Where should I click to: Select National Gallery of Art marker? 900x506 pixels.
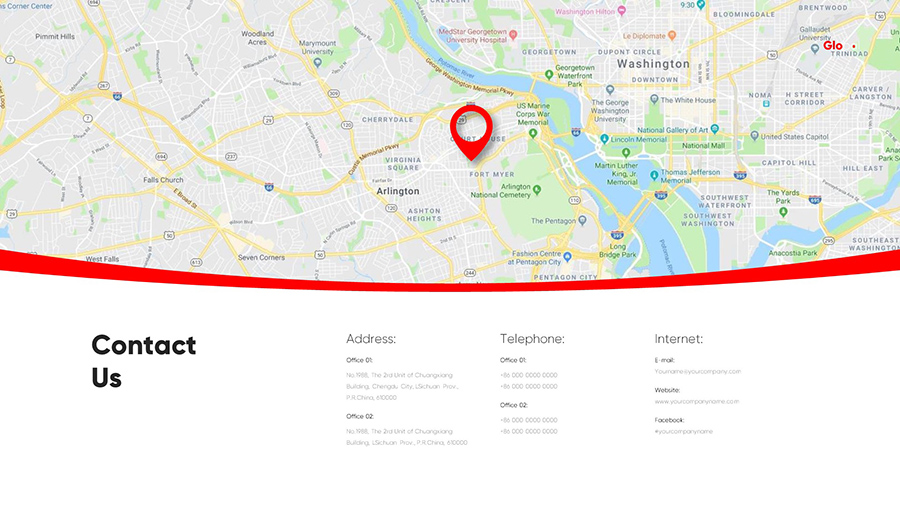[715, 130]
